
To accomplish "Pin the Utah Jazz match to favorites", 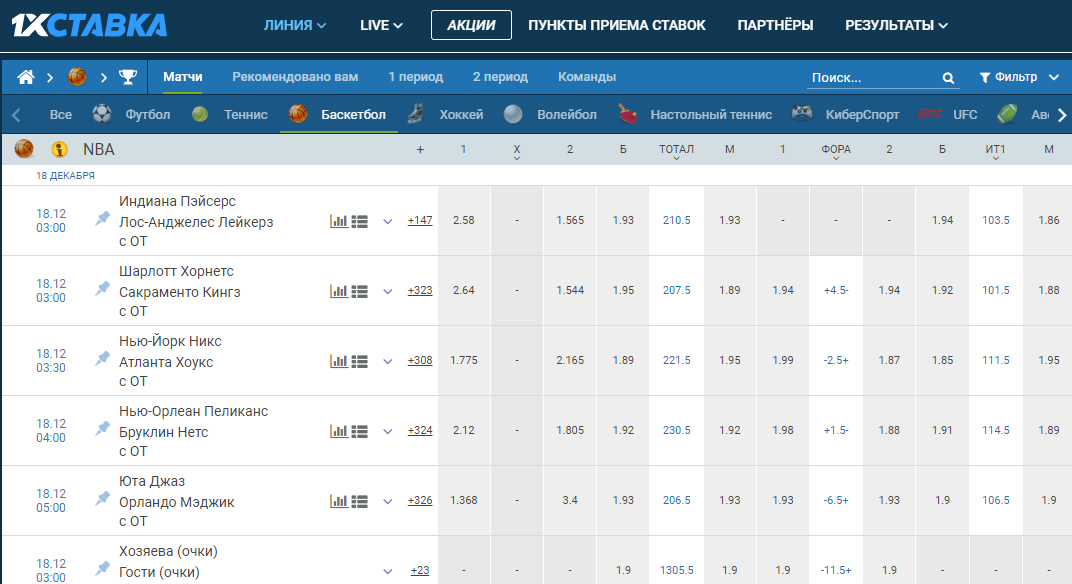I will pos(102,499).
